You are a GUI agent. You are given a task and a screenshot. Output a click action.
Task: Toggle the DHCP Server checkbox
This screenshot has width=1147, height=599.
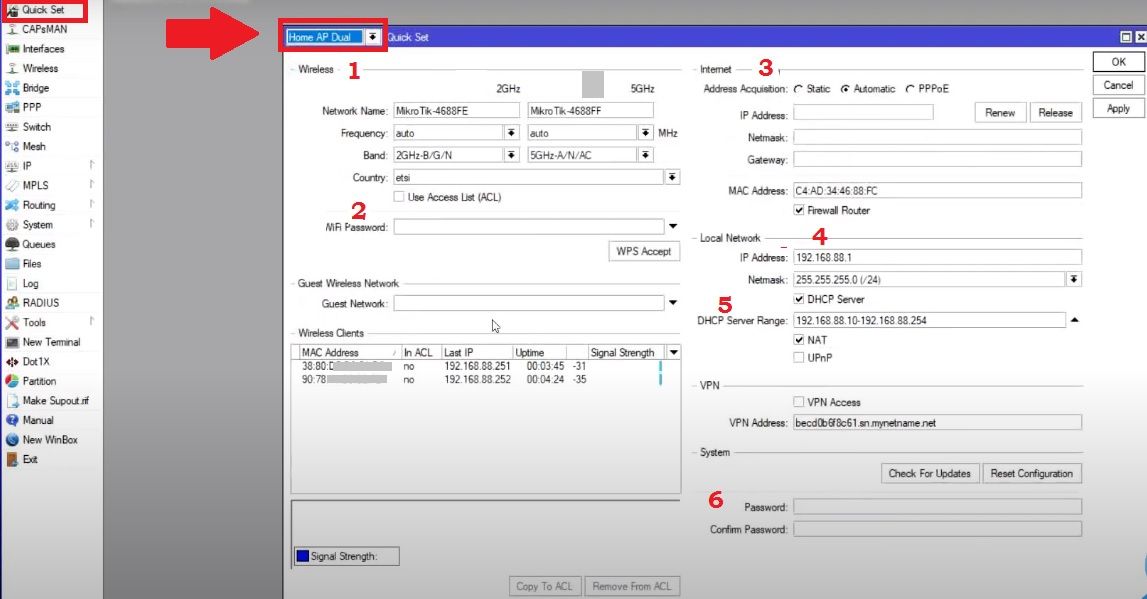[x=799, y=299]
